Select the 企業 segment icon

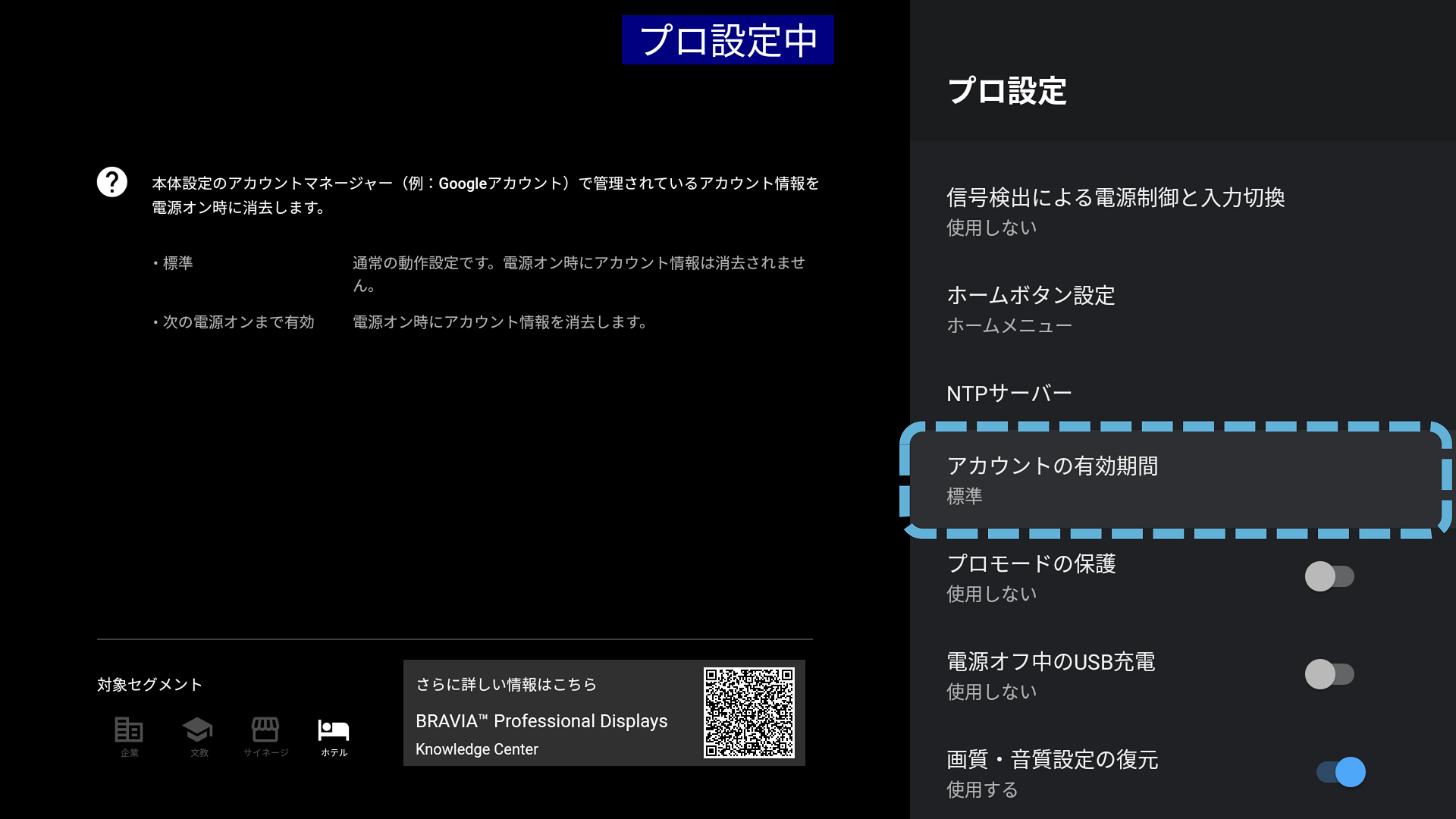pos(129,730)
